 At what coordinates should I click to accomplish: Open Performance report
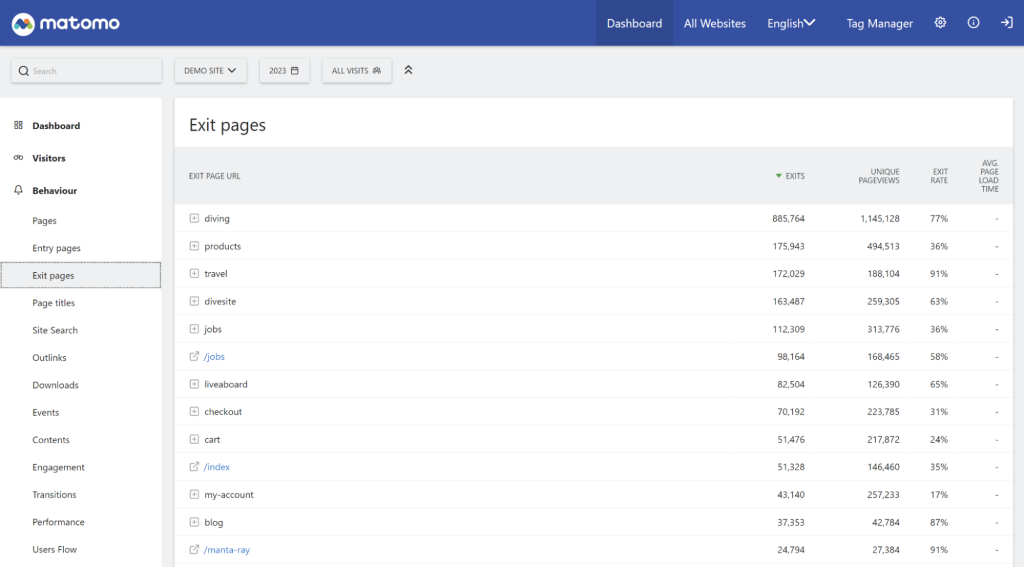click(x=58, y=523)
